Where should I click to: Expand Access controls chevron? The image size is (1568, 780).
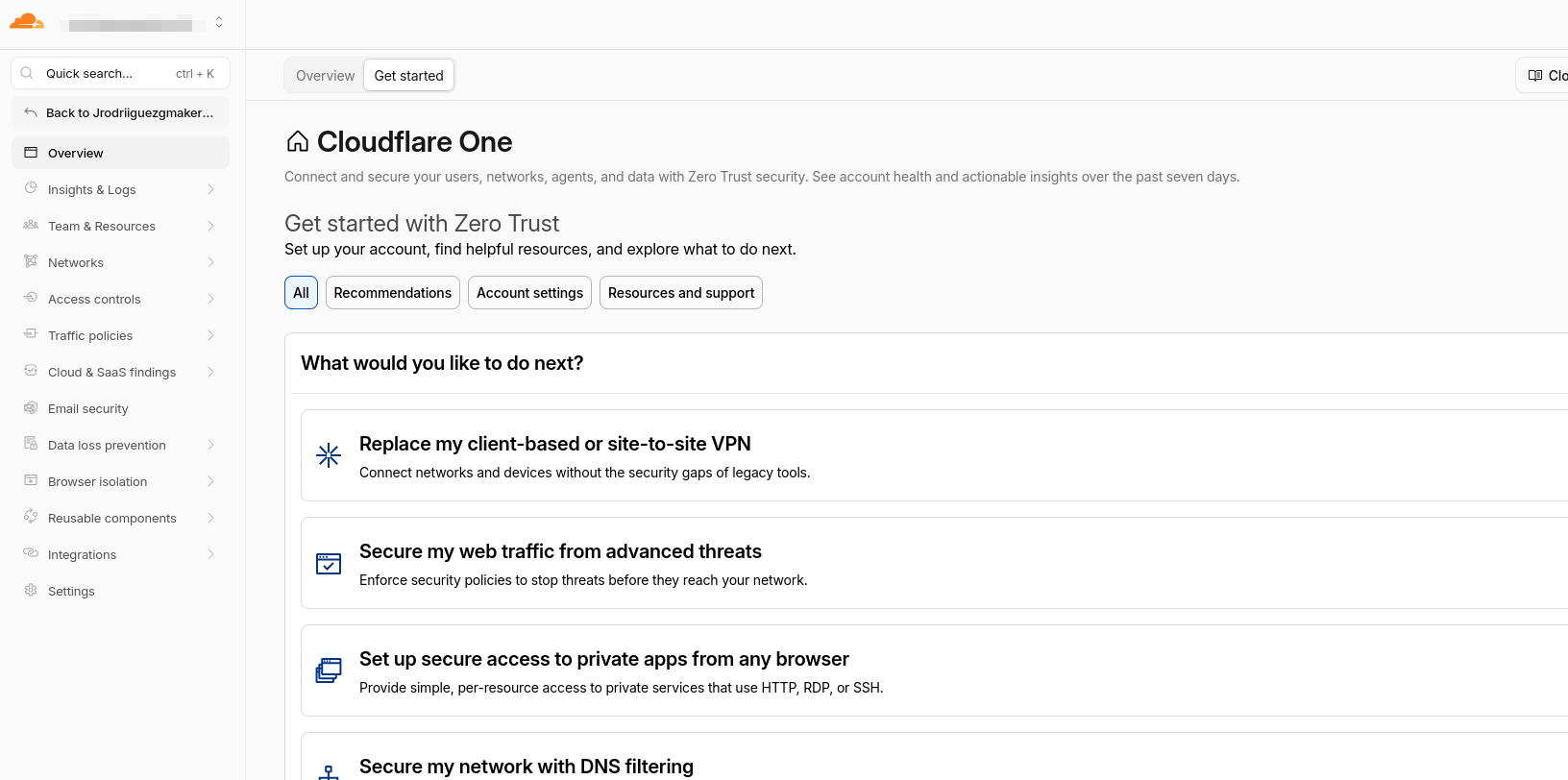tap(210, 299)
